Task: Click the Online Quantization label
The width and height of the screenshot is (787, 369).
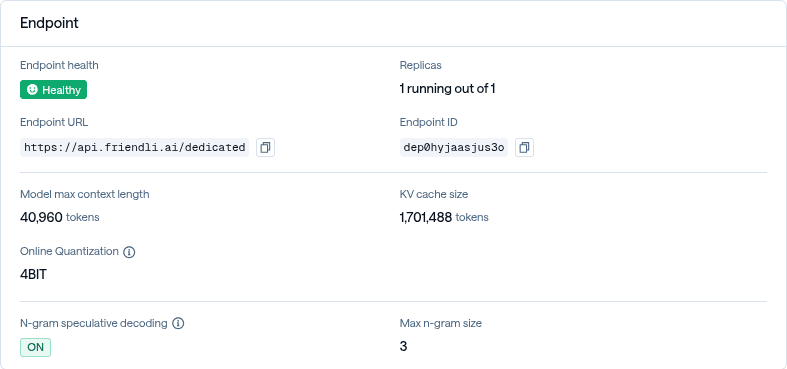Action: click(69, 251)
